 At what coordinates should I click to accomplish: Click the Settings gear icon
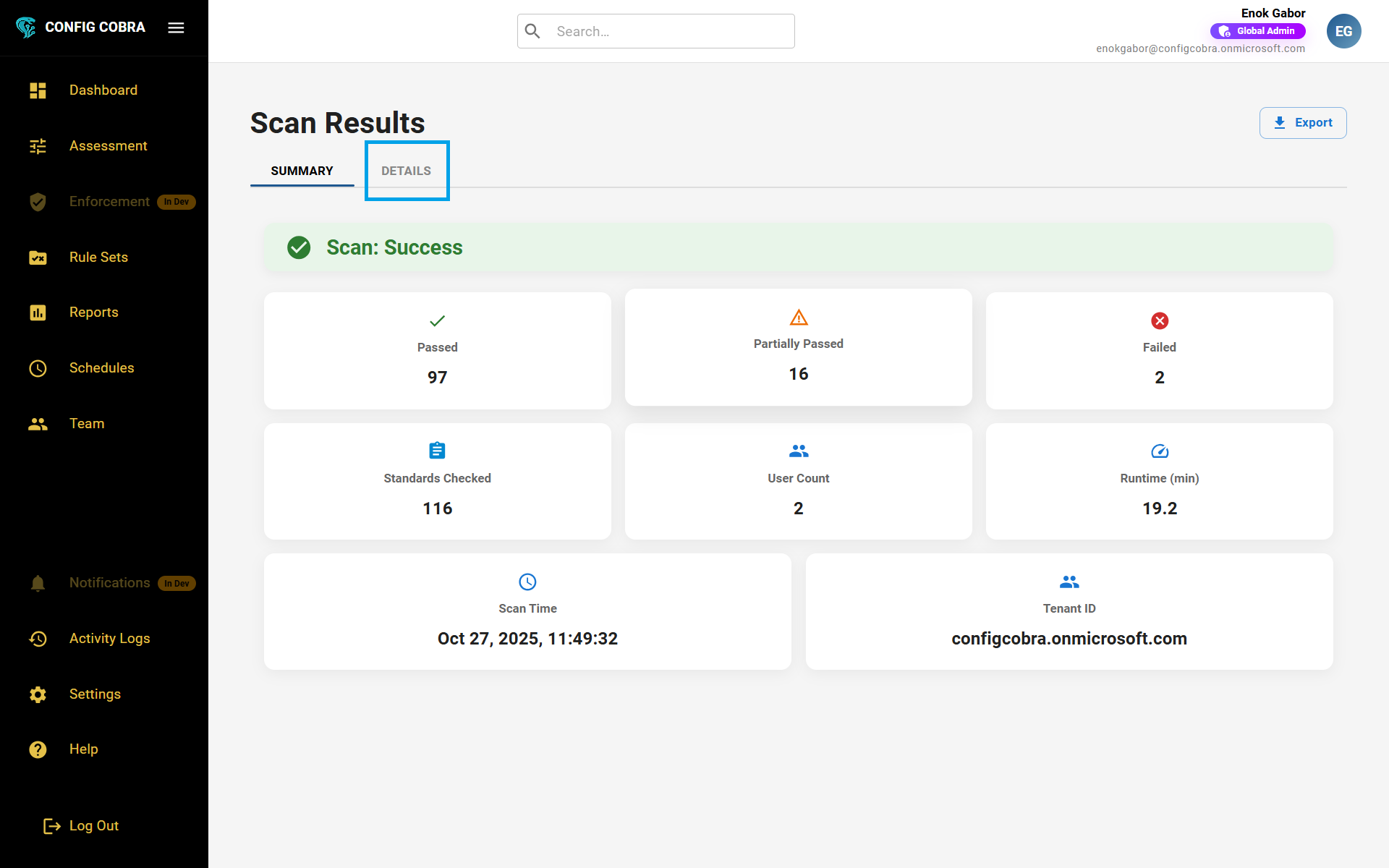pyautogui.click(x=38, y=694)
